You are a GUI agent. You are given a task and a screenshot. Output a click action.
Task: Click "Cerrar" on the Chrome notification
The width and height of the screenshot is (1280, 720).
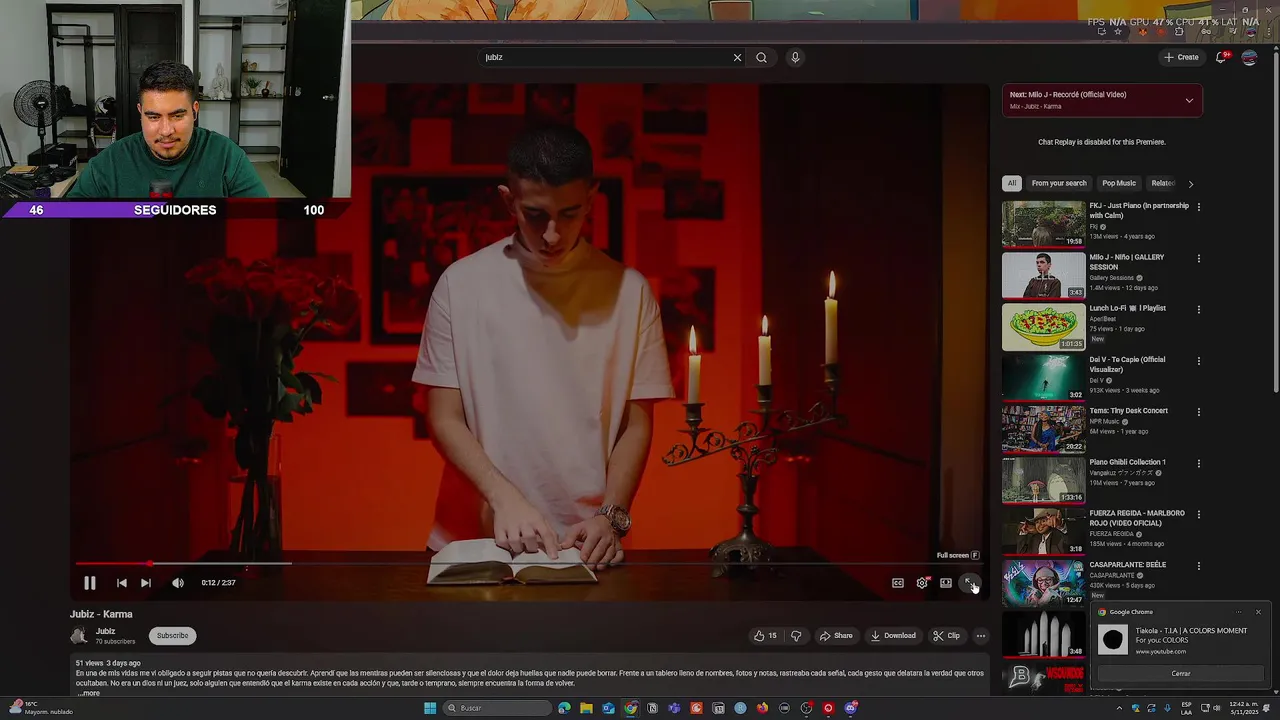[x=1181, y=673]
